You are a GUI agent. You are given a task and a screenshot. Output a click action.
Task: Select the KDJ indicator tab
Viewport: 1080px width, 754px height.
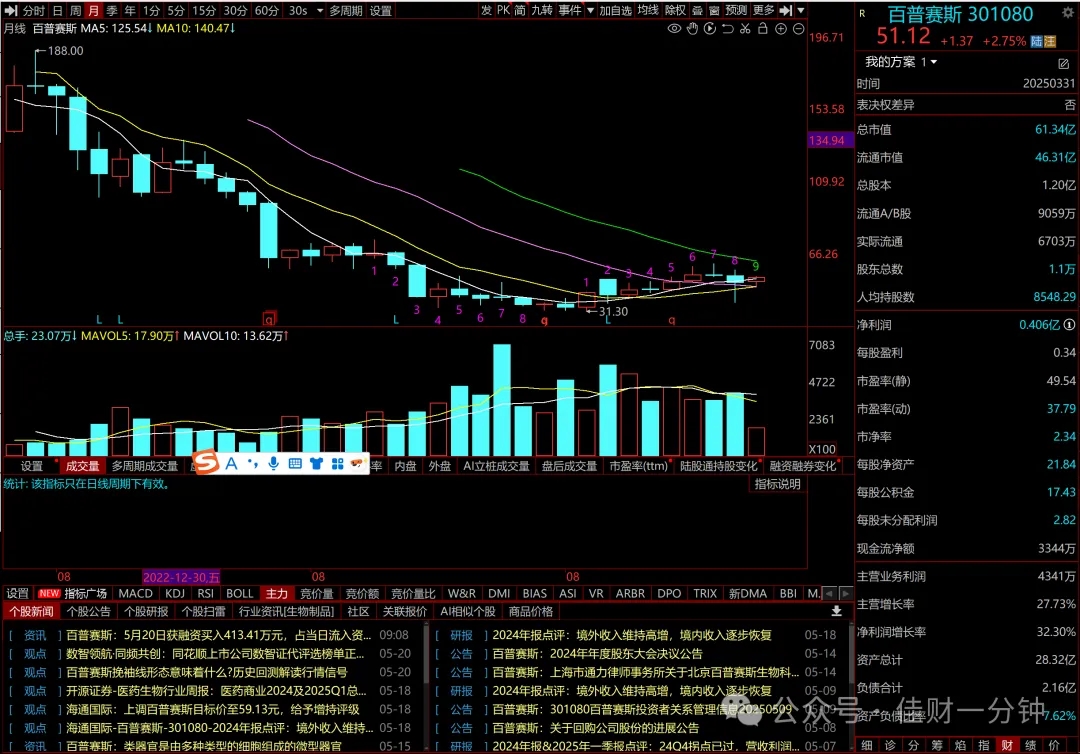click(x=175, y=594)
